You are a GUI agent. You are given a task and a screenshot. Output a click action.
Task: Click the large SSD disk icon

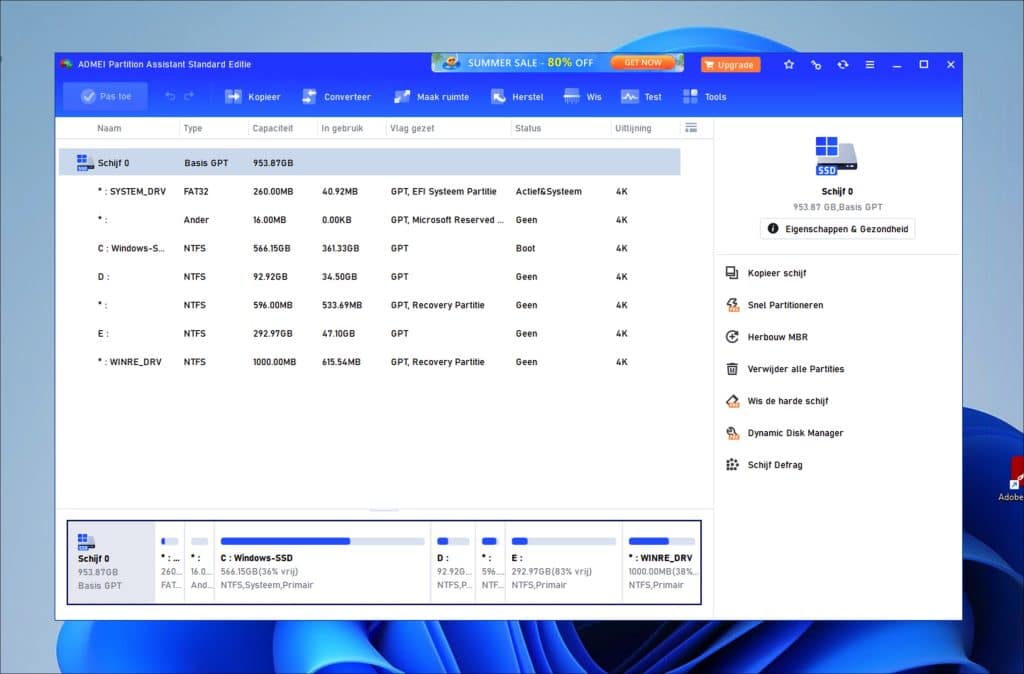[837, 156]
